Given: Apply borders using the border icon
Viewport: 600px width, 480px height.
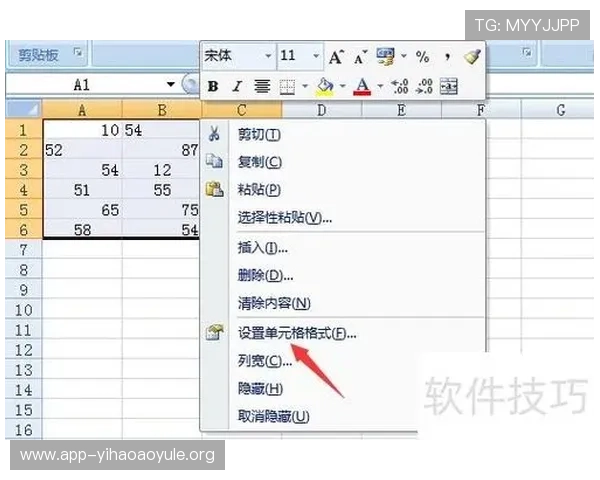Looking at the screenshot, I should tap(287, 87).
